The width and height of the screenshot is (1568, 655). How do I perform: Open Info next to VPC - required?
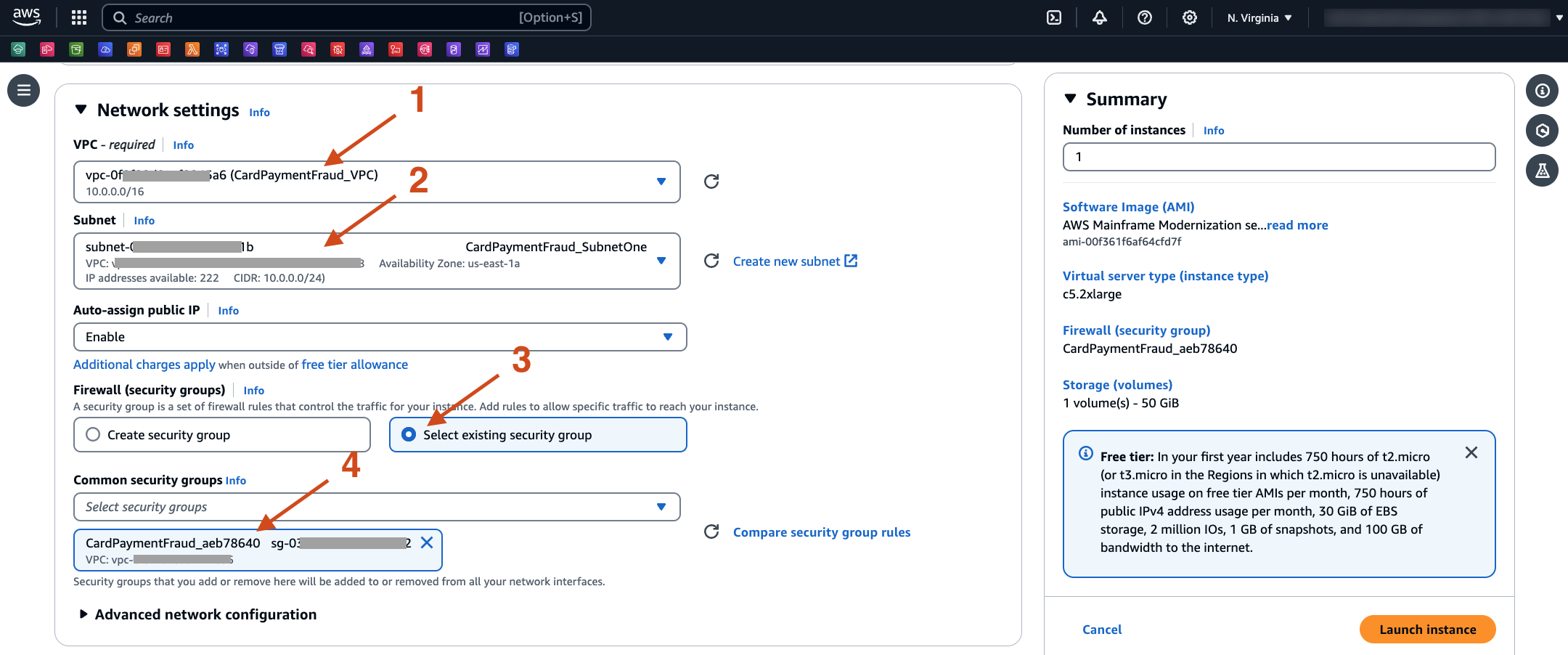pos(183,145)
